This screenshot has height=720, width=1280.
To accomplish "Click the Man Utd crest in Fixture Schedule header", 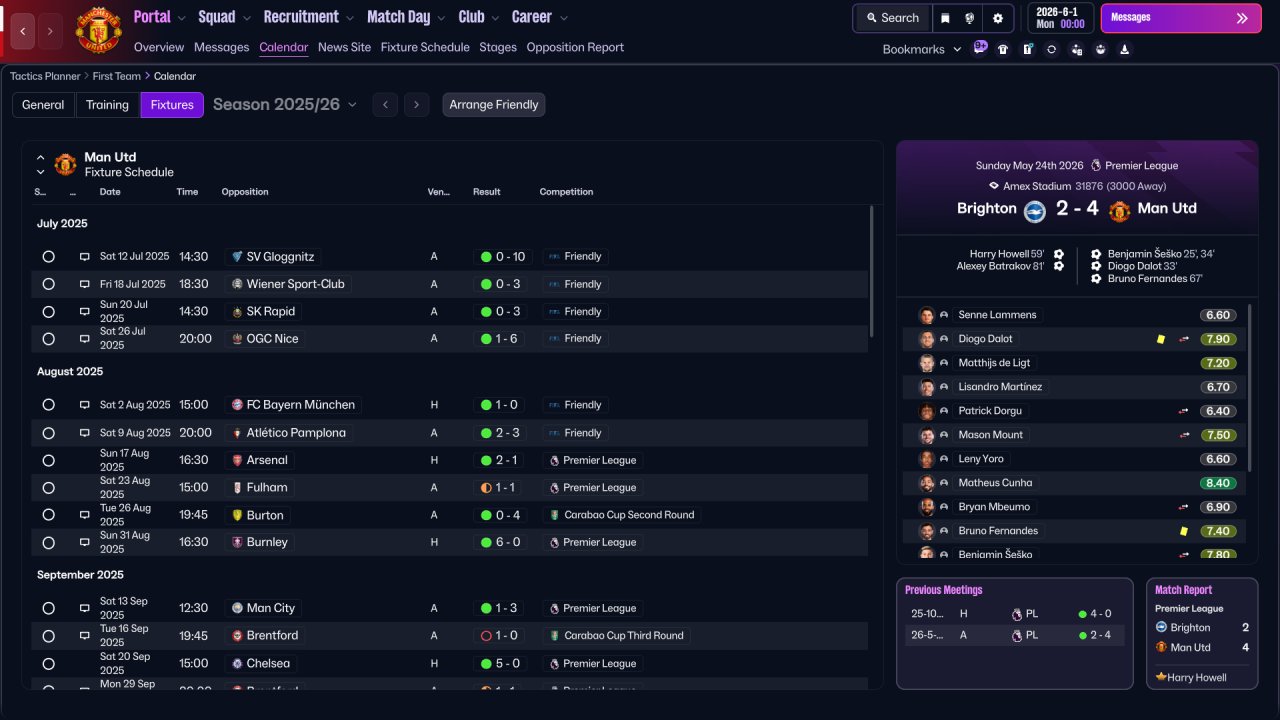I will tap(65, 164).
